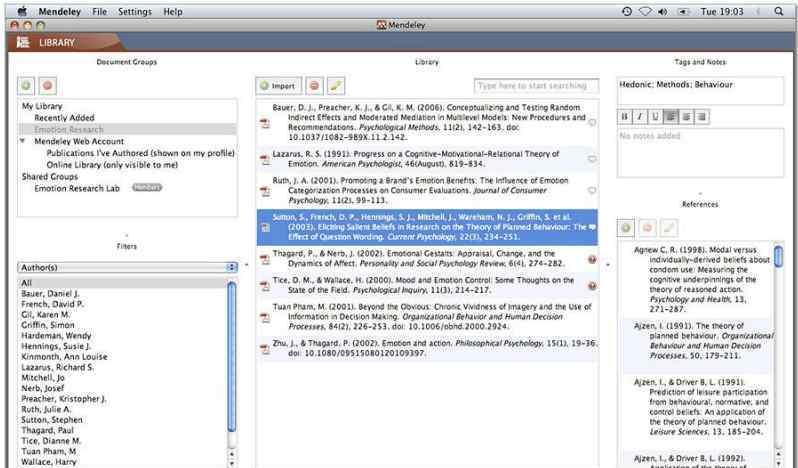
Task: Click the Import button
Action: pos(278,85)
